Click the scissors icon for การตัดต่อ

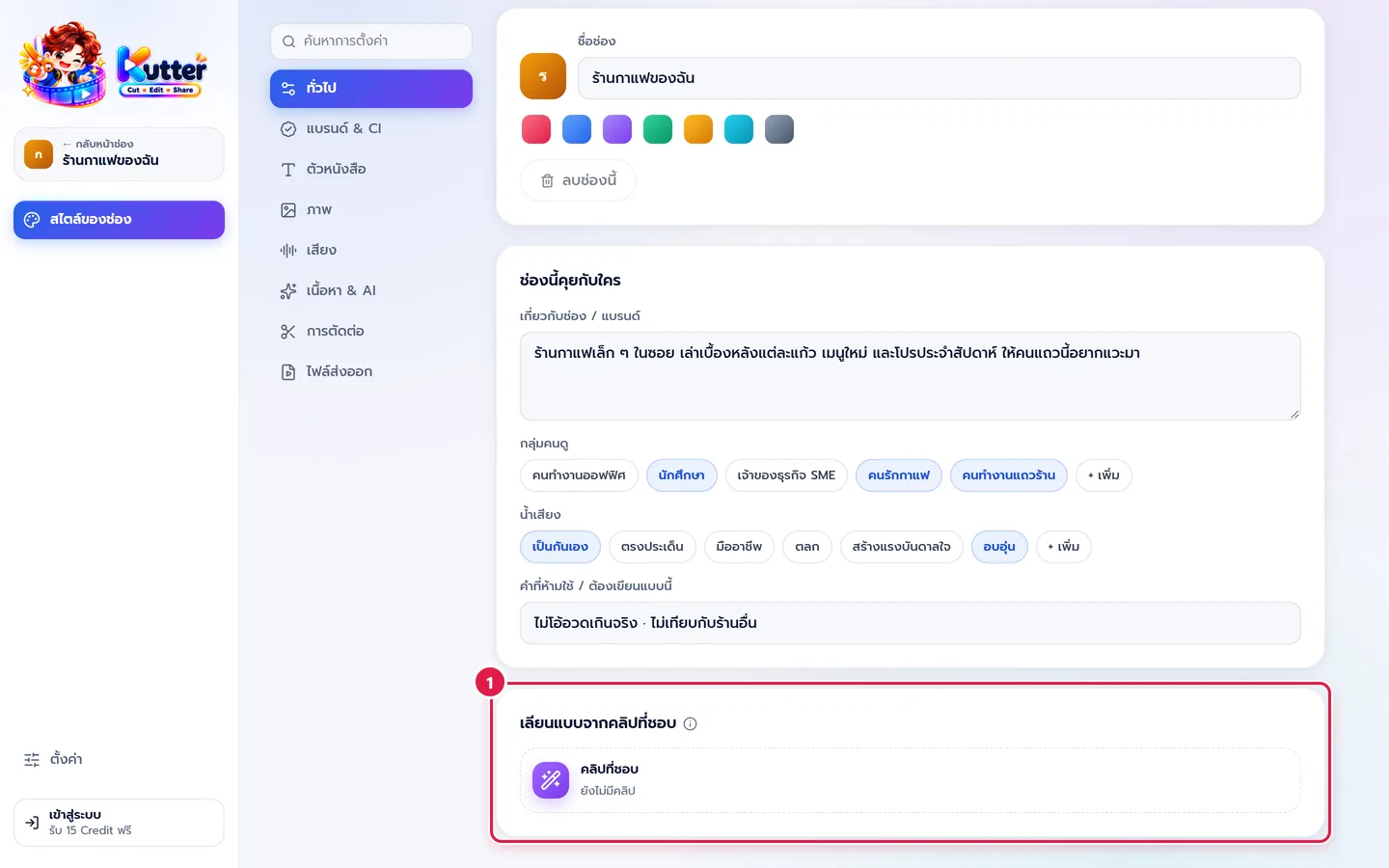point(288,331)
